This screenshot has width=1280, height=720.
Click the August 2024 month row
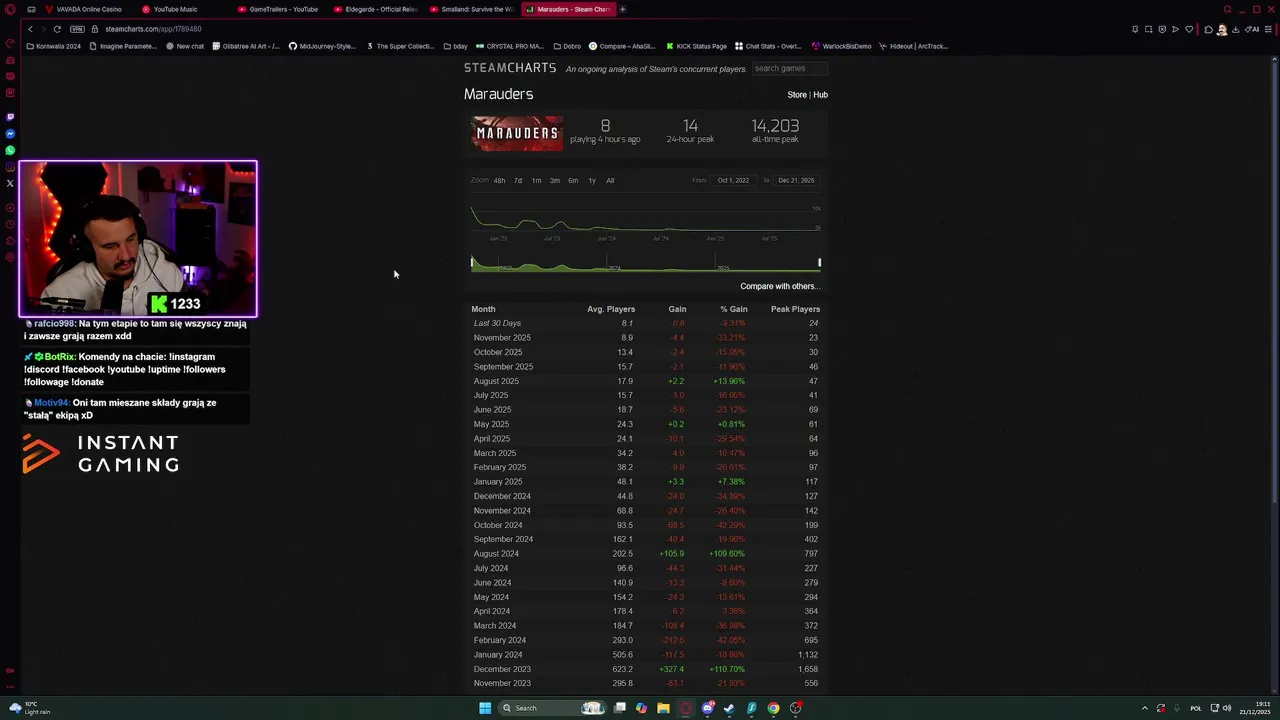(646, 554)
